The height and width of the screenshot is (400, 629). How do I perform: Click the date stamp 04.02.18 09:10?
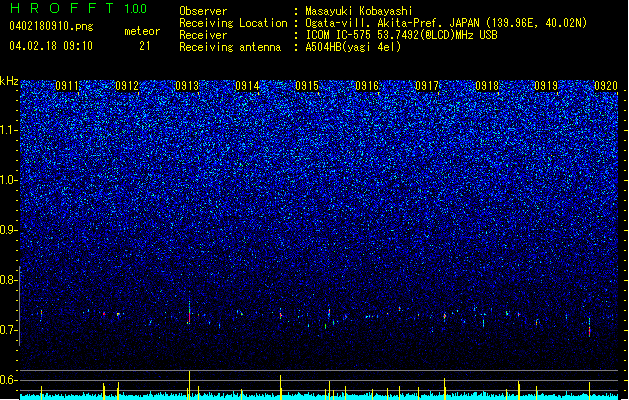(51, 46)
